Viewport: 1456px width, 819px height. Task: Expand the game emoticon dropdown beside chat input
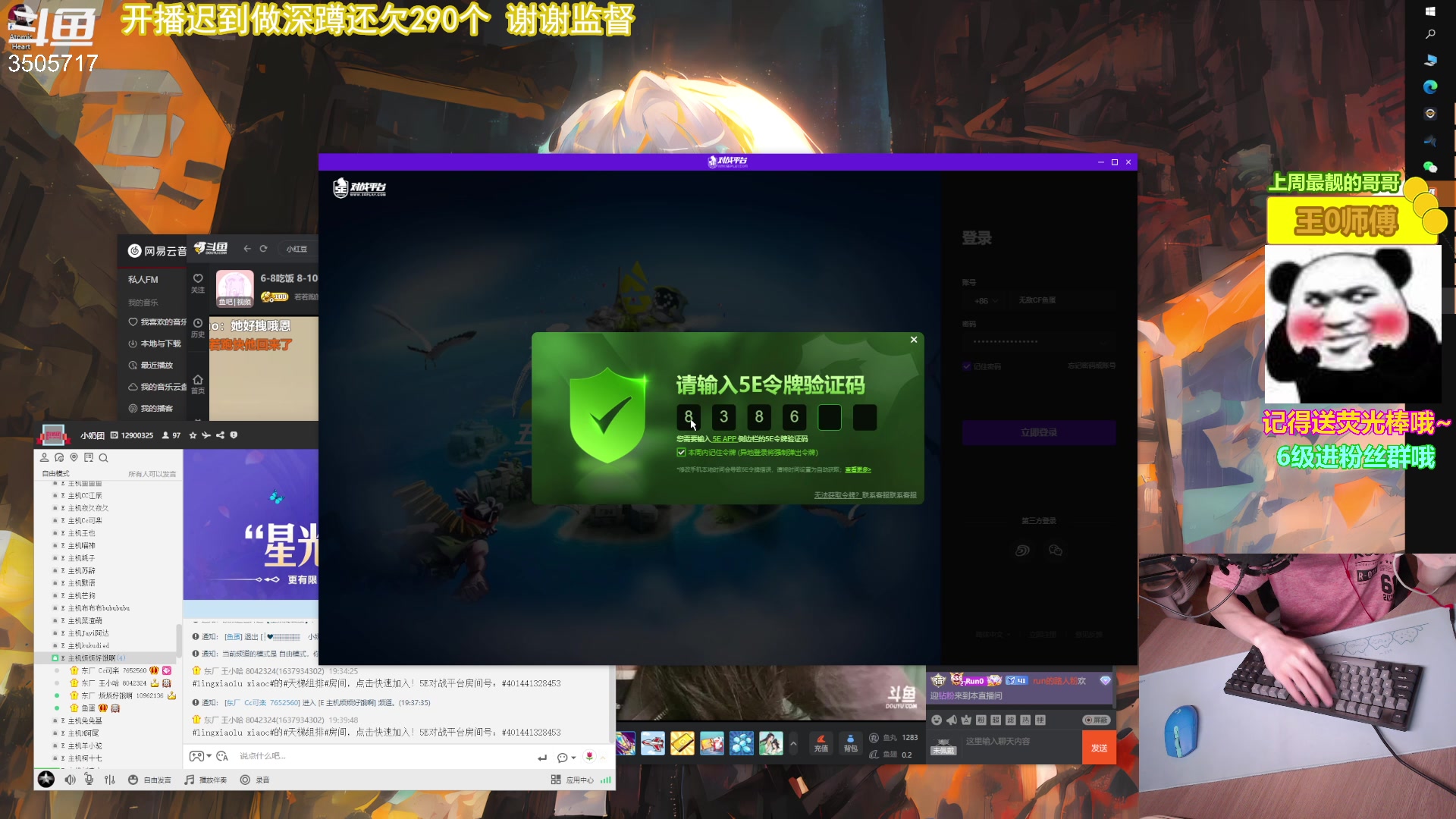point(208,756)
